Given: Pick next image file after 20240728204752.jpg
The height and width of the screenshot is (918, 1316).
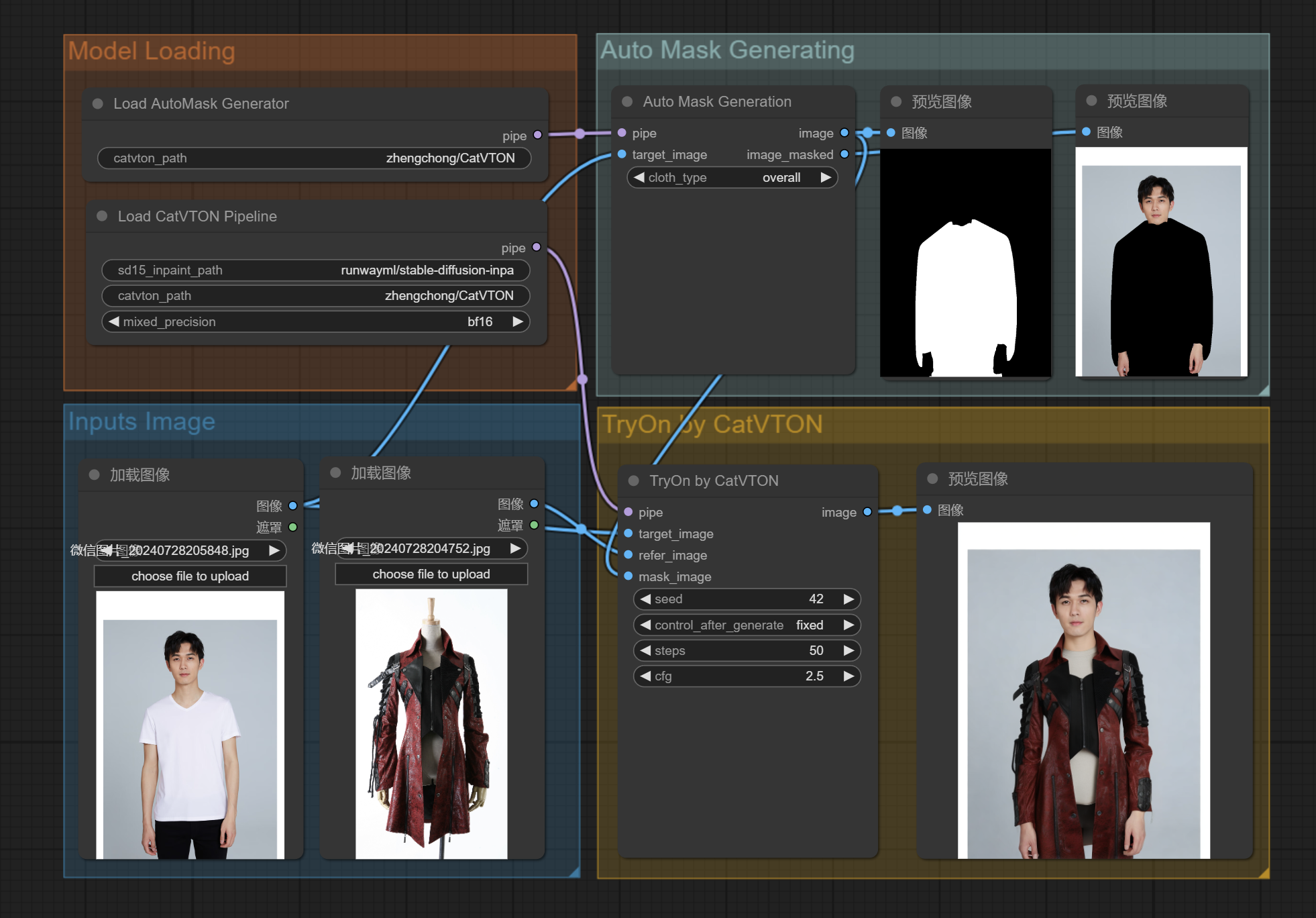Looking at the screenshot, I should 516,549.
